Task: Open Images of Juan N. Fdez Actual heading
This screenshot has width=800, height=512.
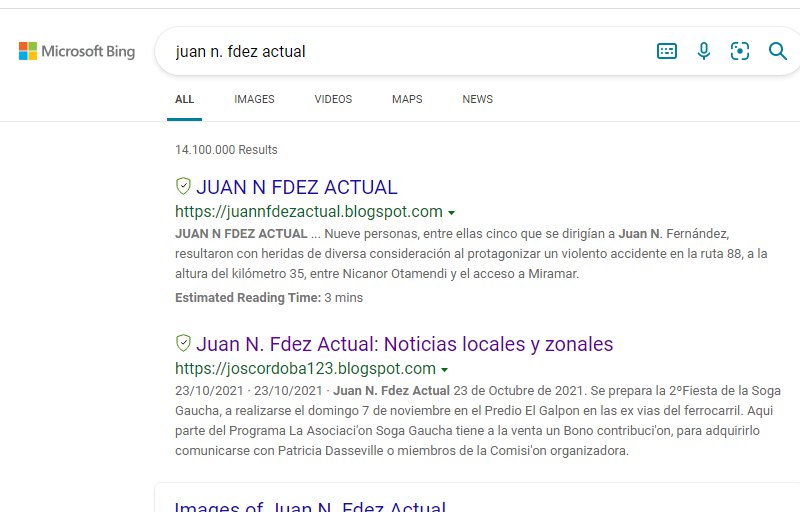Action: tap(310, 506)
